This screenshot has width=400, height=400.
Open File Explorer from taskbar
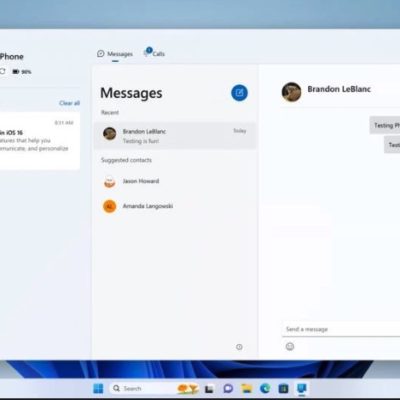tap(247, 388)
